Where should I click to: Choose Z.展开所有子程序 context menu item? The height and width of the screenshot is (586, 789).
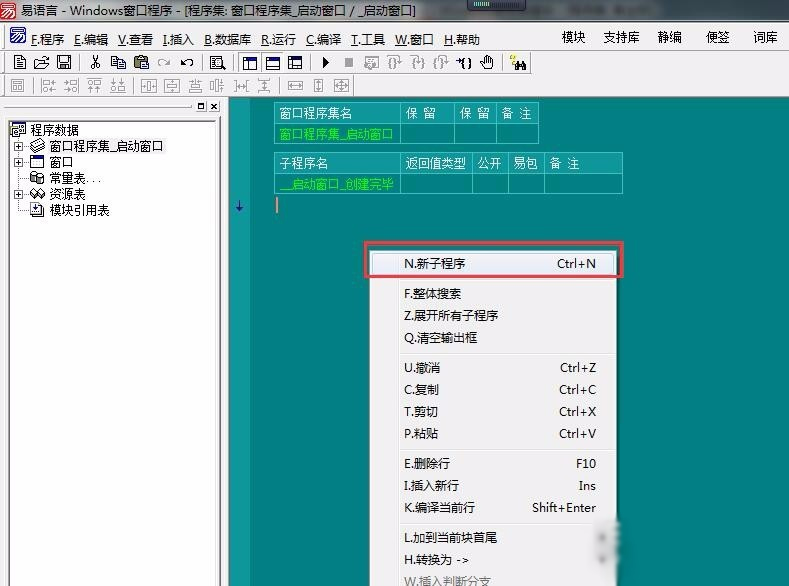point(493,315)
